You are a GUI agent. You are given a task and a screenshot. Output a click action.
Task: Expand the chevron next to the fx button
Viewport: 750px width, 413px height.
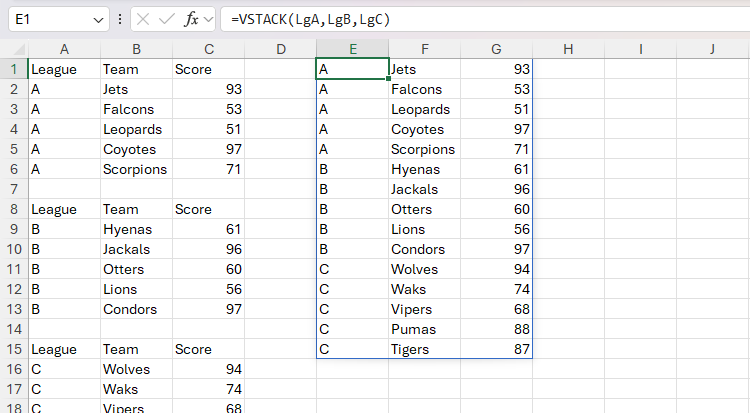pos(207,19)
